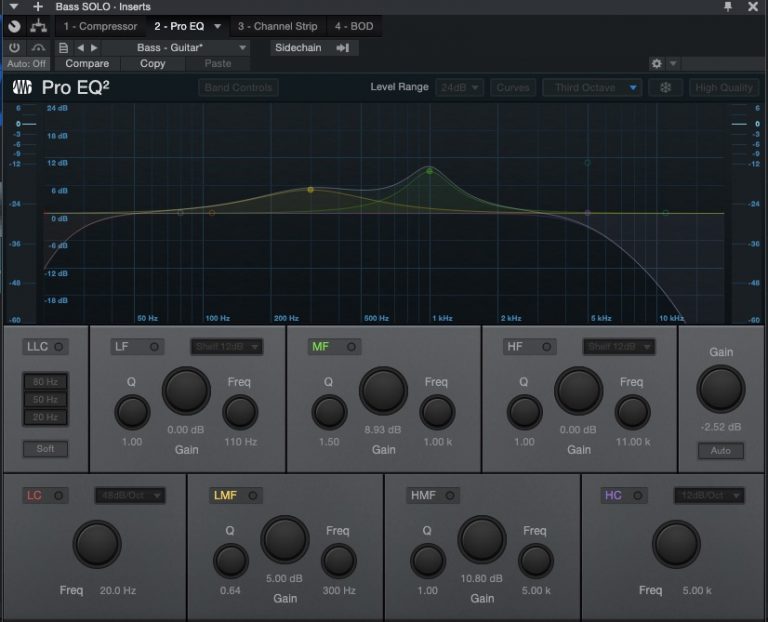This screenshot has height=622, width=768.
Task: Click the activate-all inserts round icon
Action: pyautogui.click(x=14, y=26)
